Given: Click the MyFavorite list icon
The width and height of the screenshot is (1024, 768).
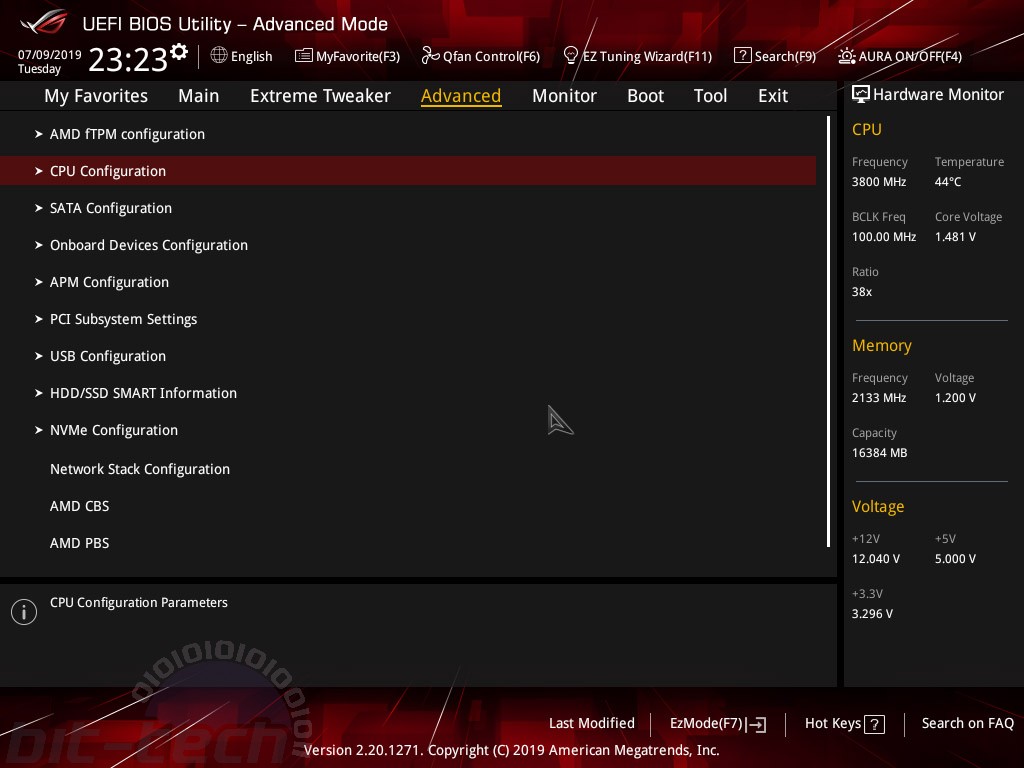Looking at the screenshot, I should click(x=304, y=56).
